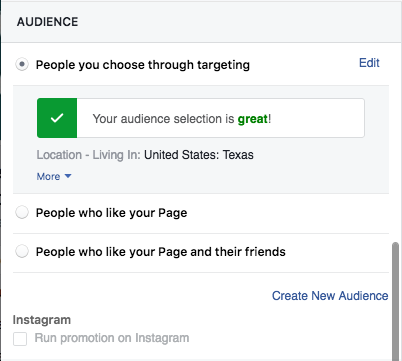
Task: Click the 'People who like your Page' label
Action: point(111,213)
